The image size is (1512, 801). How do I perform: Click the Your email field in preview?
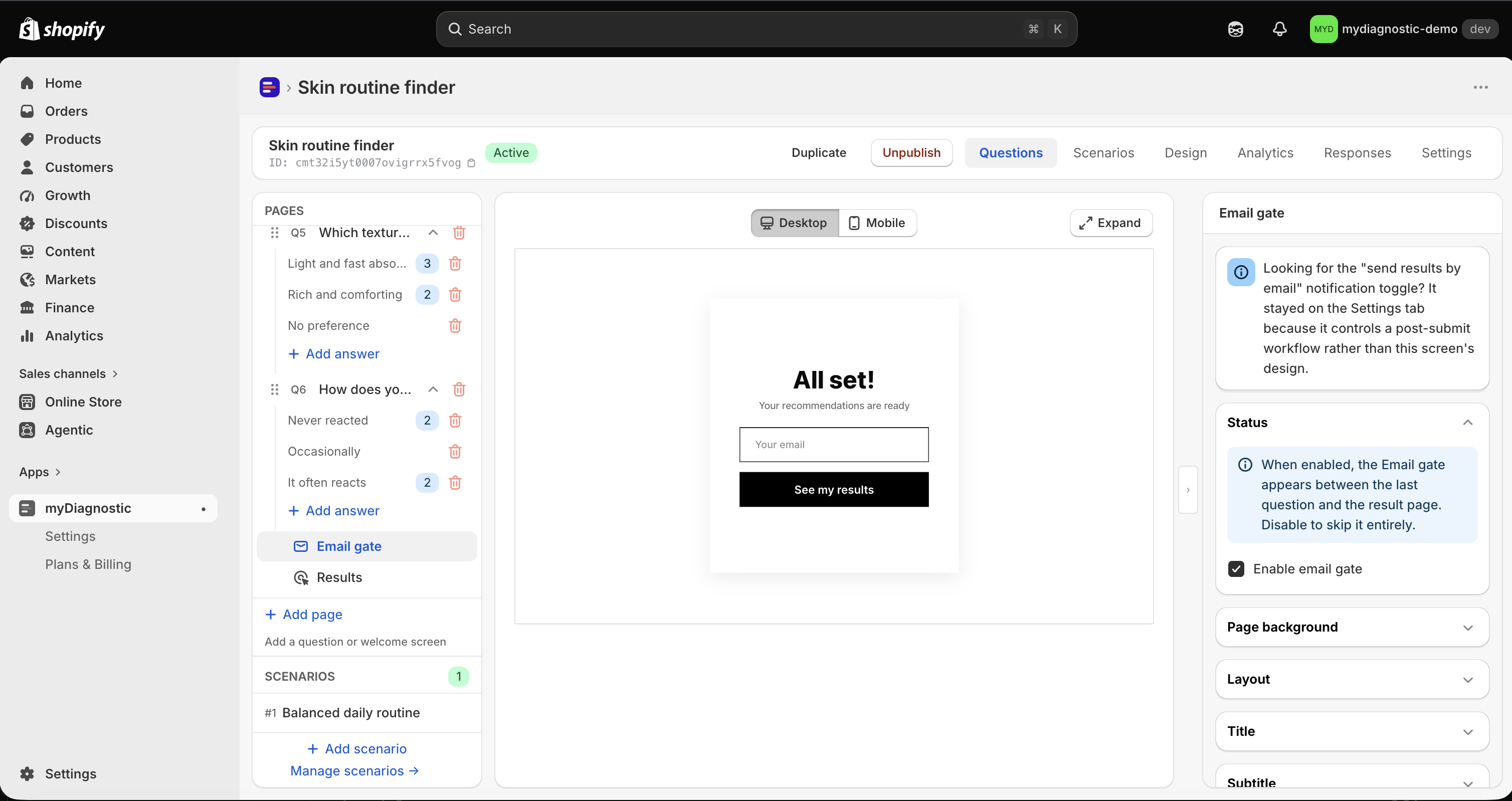(834, 444)
